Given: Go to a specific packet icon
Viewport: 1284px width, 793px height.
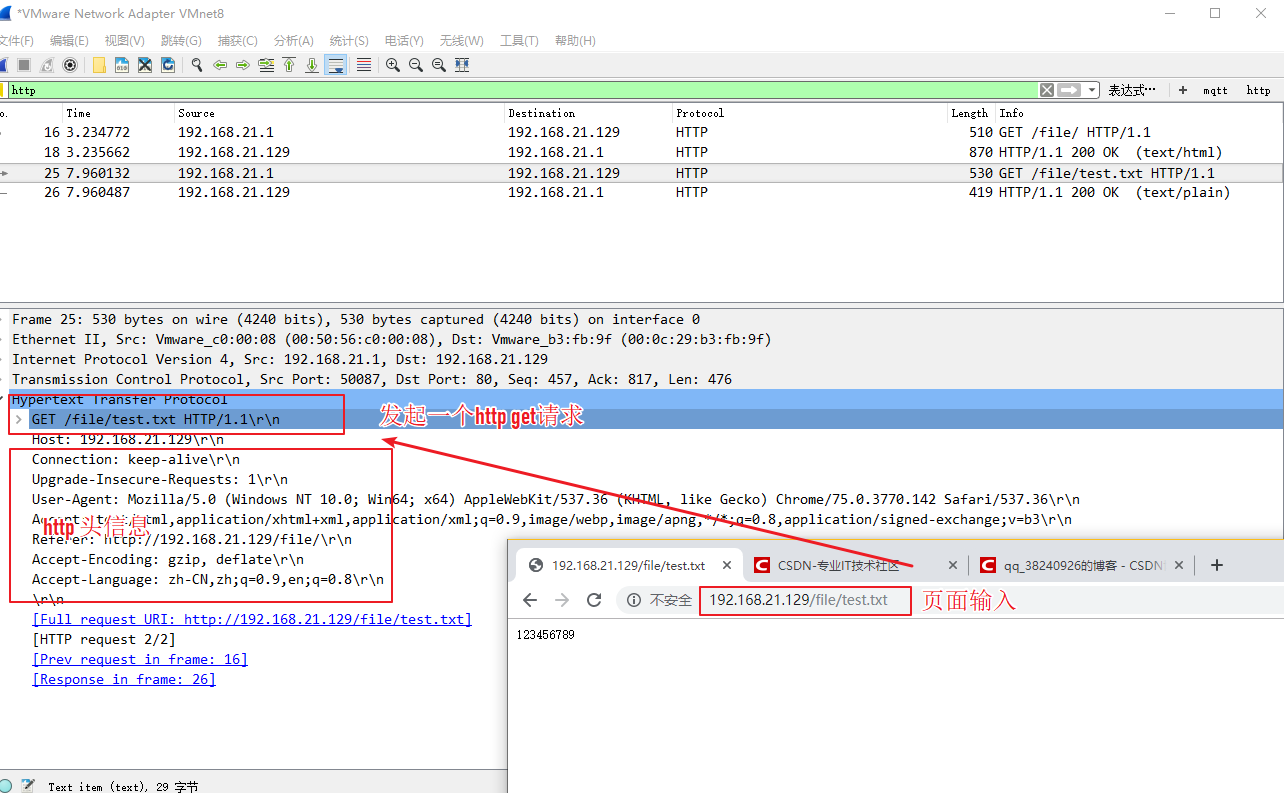Looking at the screenshot, I should (x=266, y=65).
